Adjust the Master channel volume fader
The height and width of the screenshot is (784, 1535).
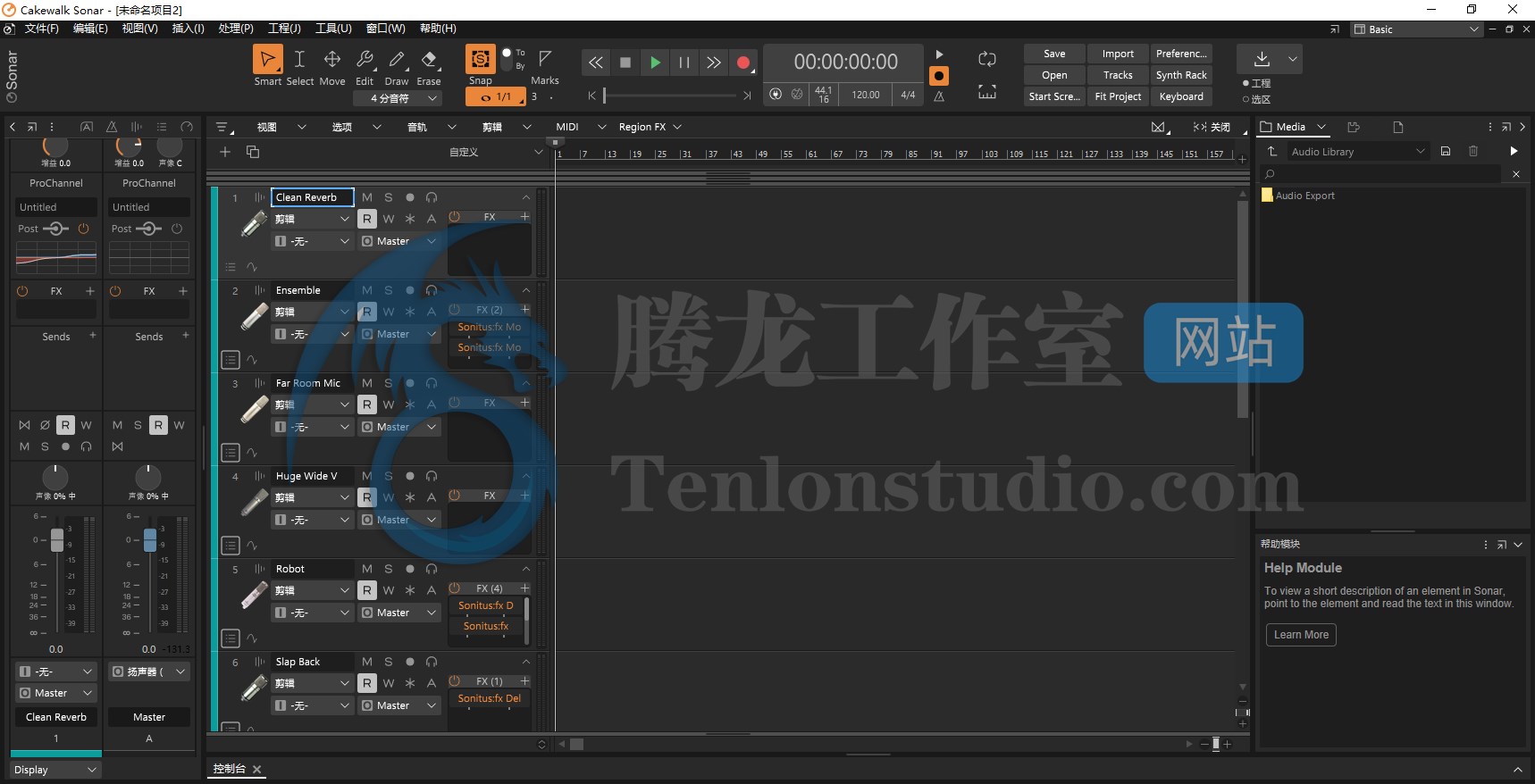(x=150, y=540)
